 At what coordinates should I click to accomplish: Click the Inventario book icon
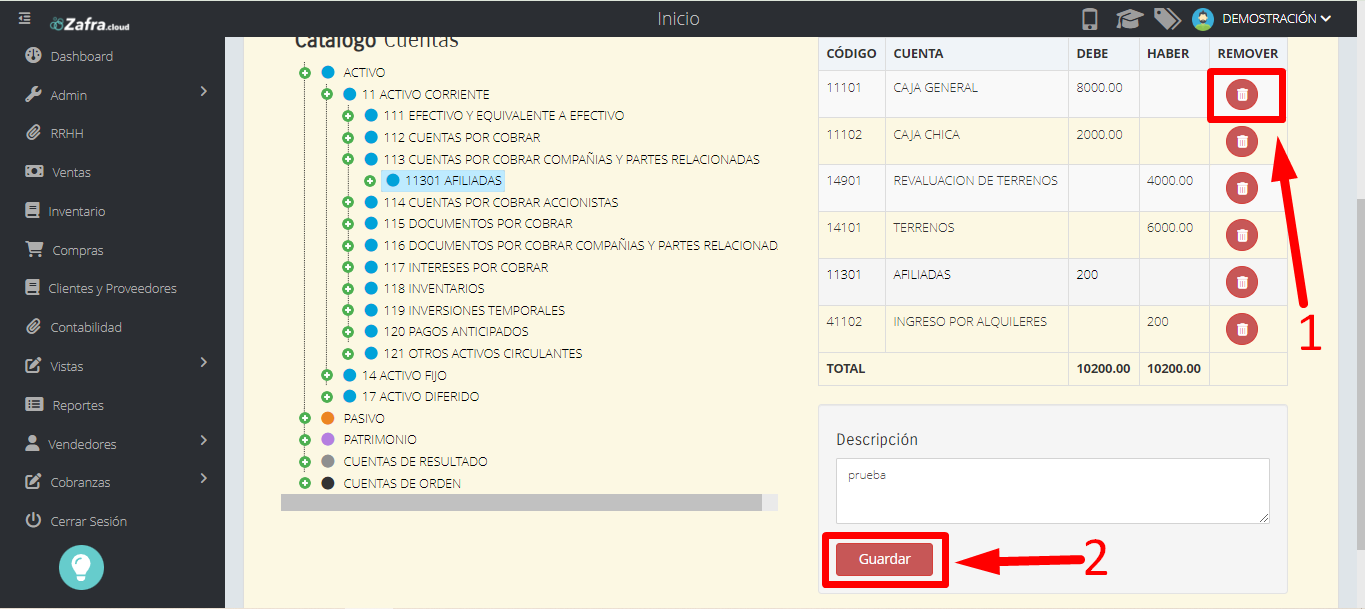coord(32,211)
